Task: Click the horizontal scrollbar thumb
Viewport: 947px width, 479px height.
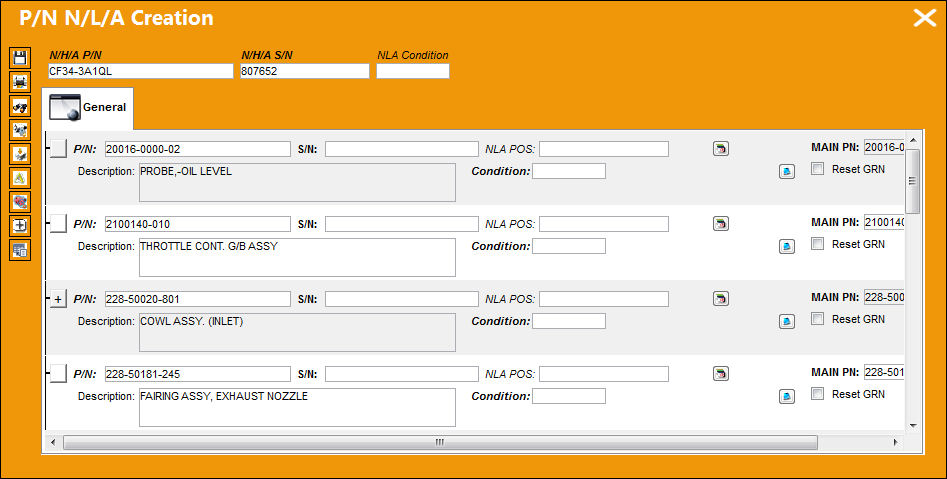Action: (440, 442)
